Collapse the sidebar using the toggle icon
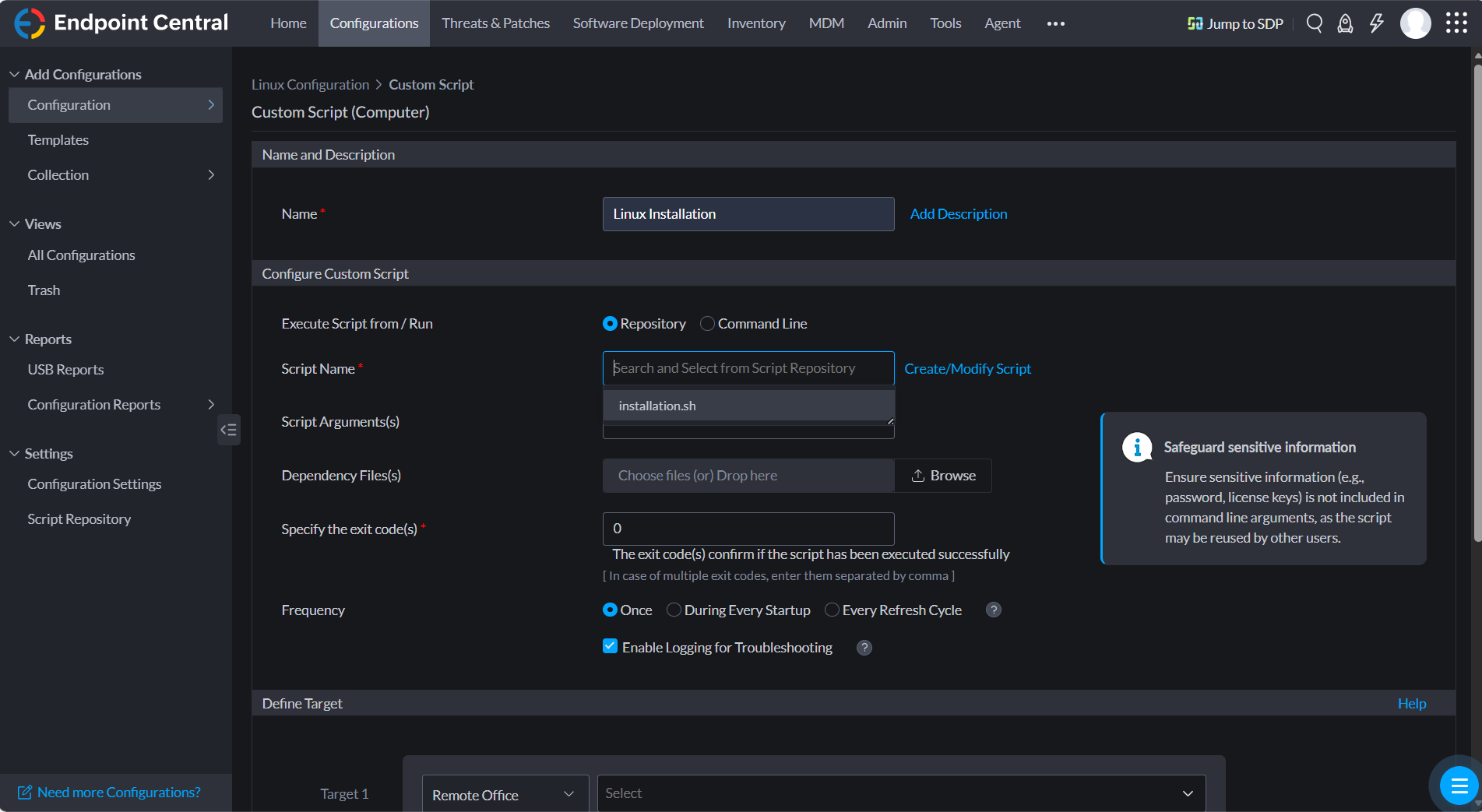 tap(228, 430)
